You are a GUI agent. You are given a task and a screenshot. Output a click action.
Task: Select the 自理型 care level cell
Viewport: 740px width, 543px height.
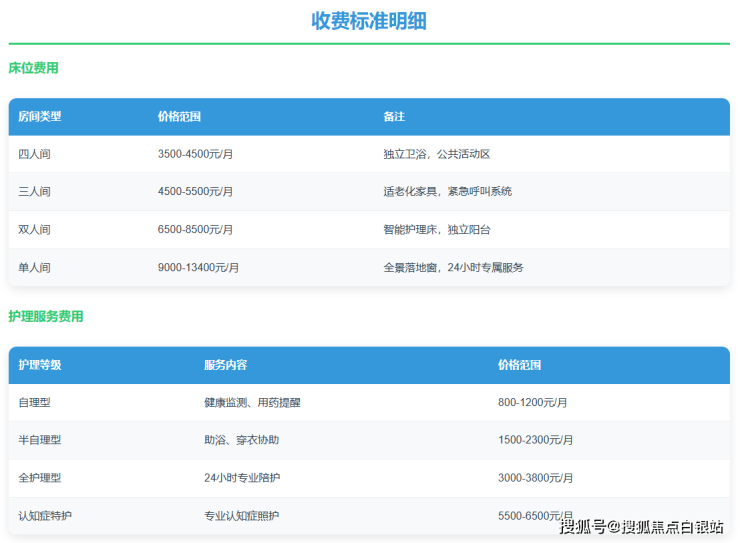point(34,402)
